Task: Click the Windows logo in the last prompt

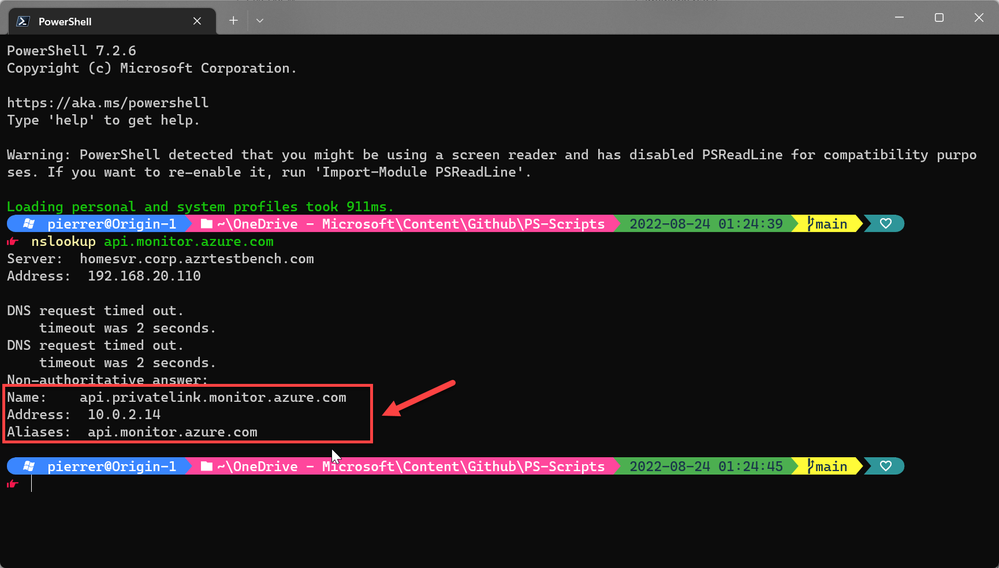Action: [x=29, y=466]
